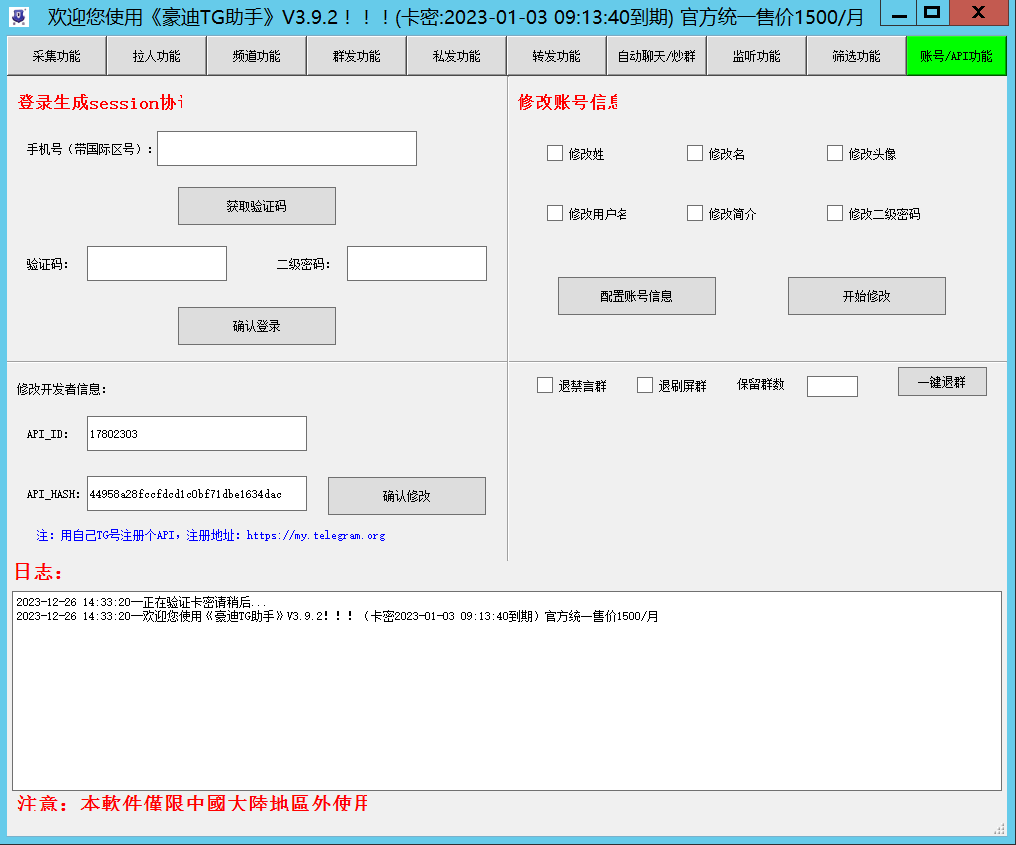Click the 一键退群 button
Image resolution: width=1016 pixels, height=845 pixels.
(941, 382)
